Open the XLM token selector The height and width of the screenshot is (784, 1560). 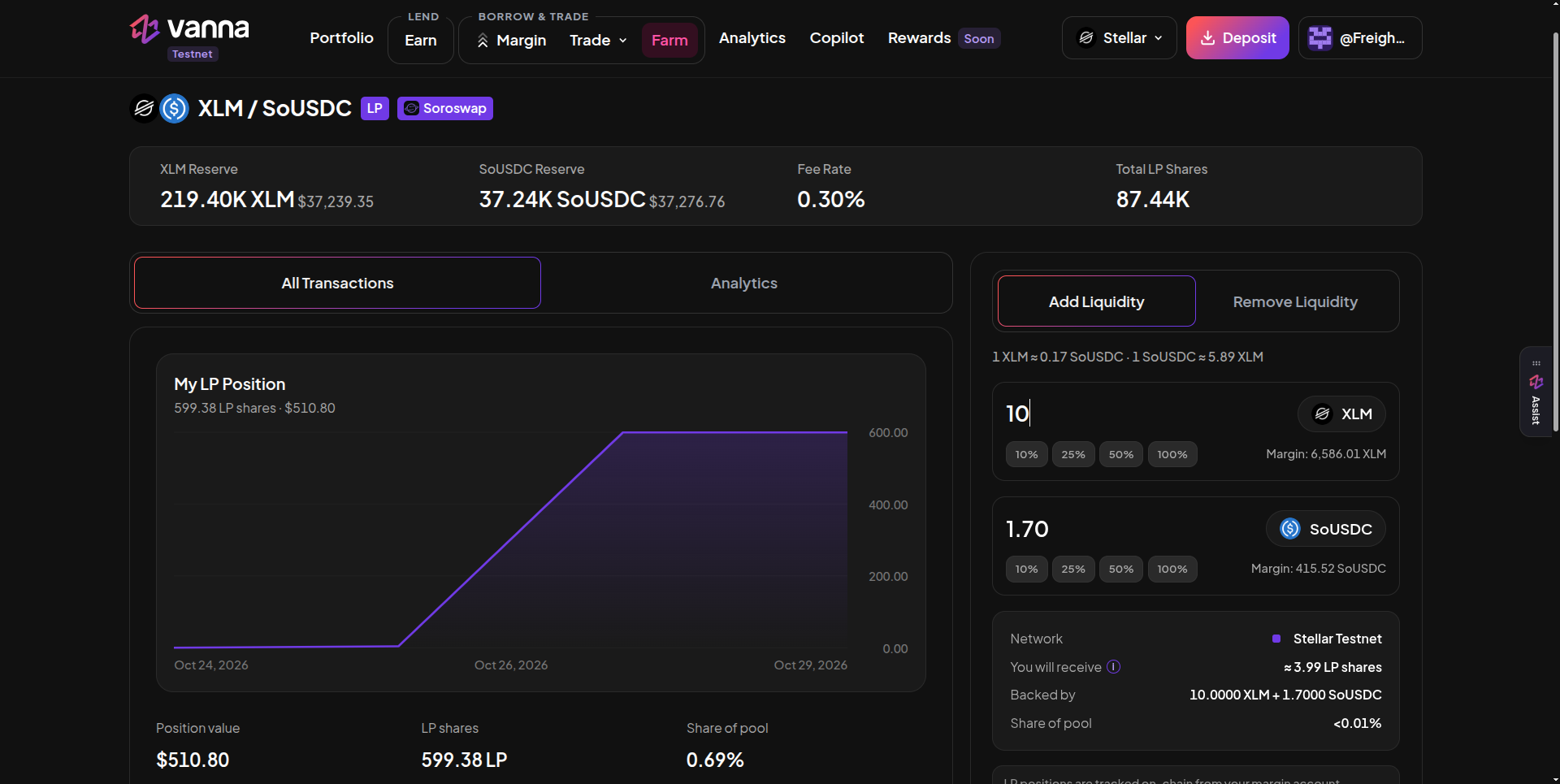1341,414
